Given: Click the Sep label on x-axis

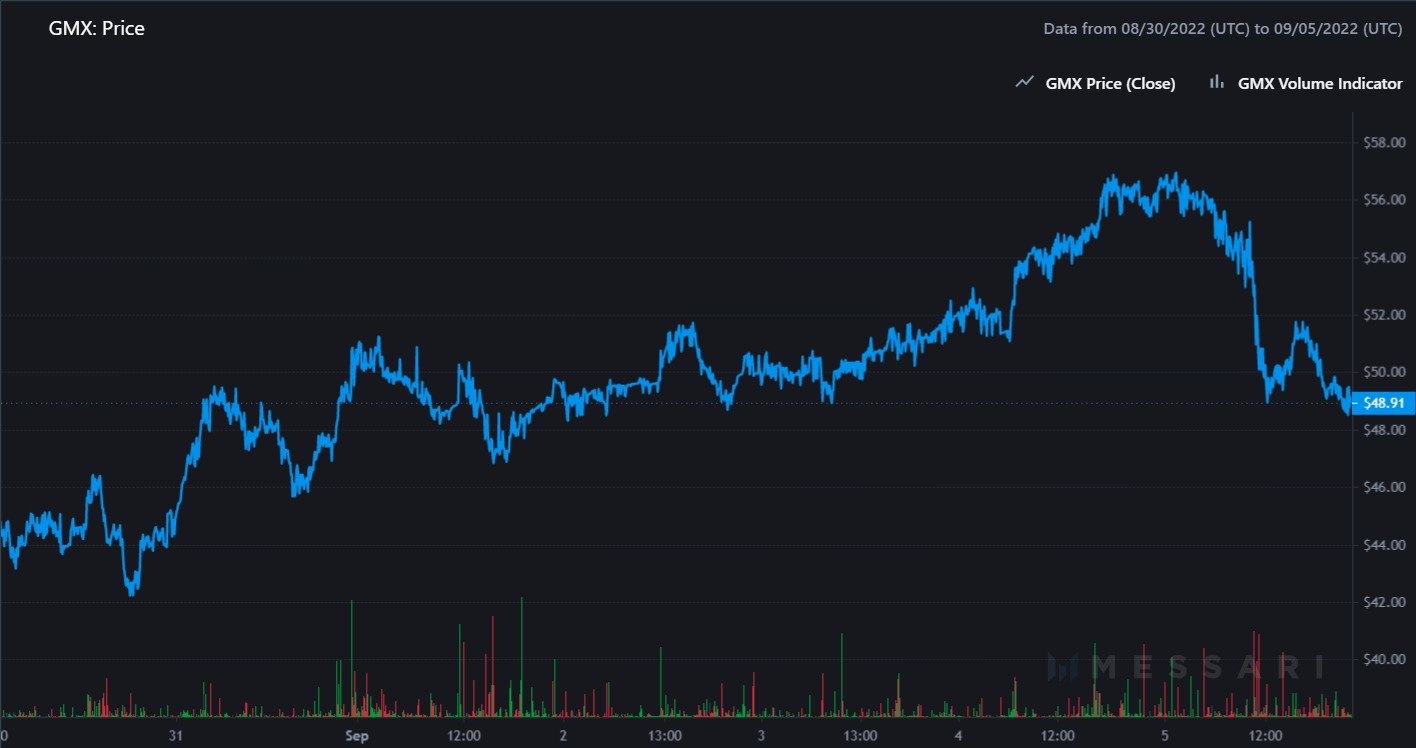Looking at the screenshot, I should pos(358,736).
